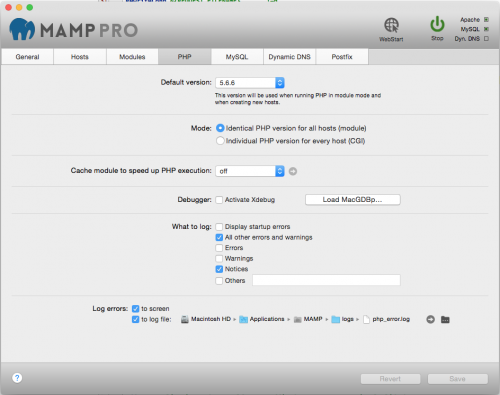Uncheck Log errors to screen
500x395 pixels.
135,309
